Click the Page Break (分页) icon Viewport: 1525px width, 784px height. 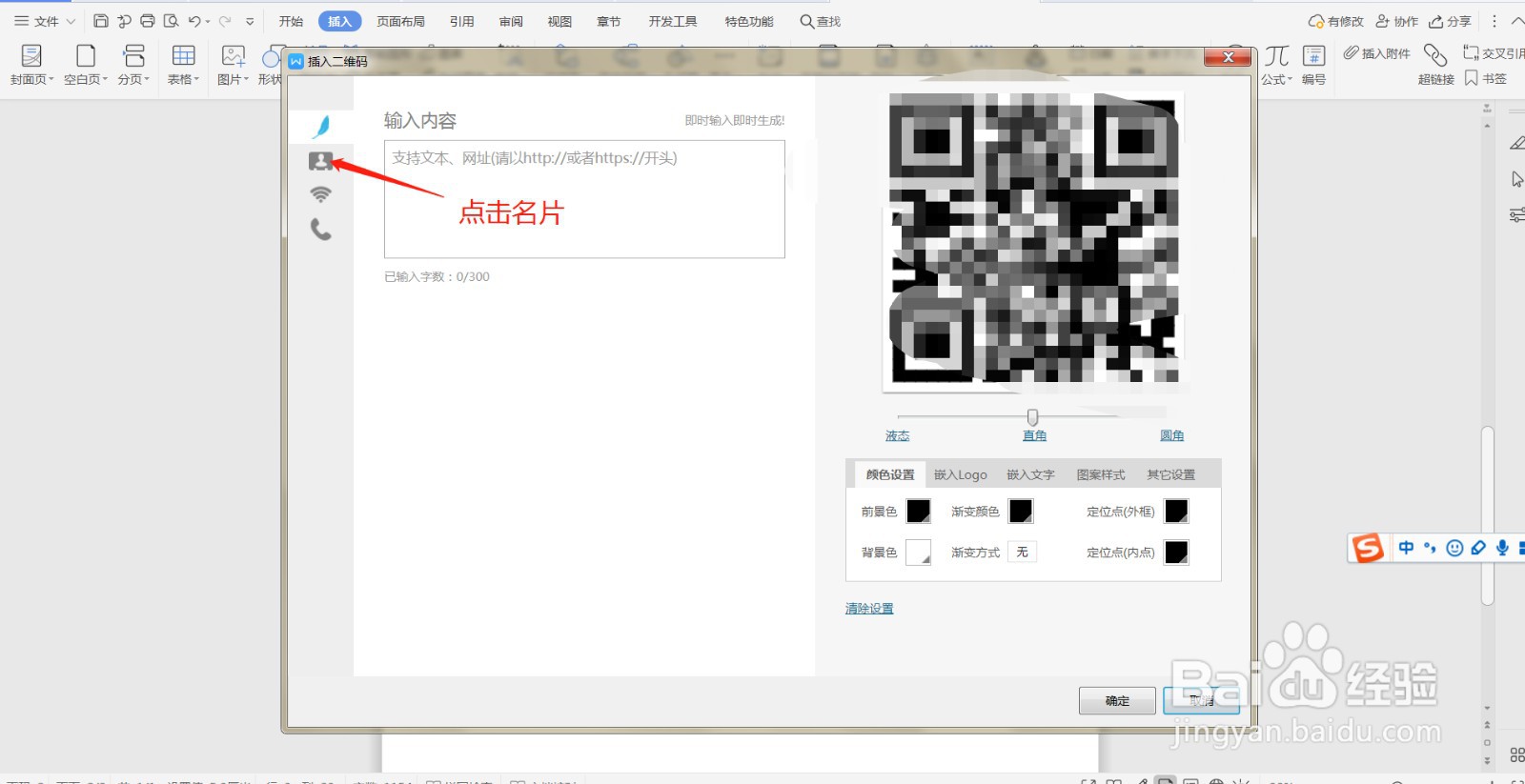coord(134,55)
